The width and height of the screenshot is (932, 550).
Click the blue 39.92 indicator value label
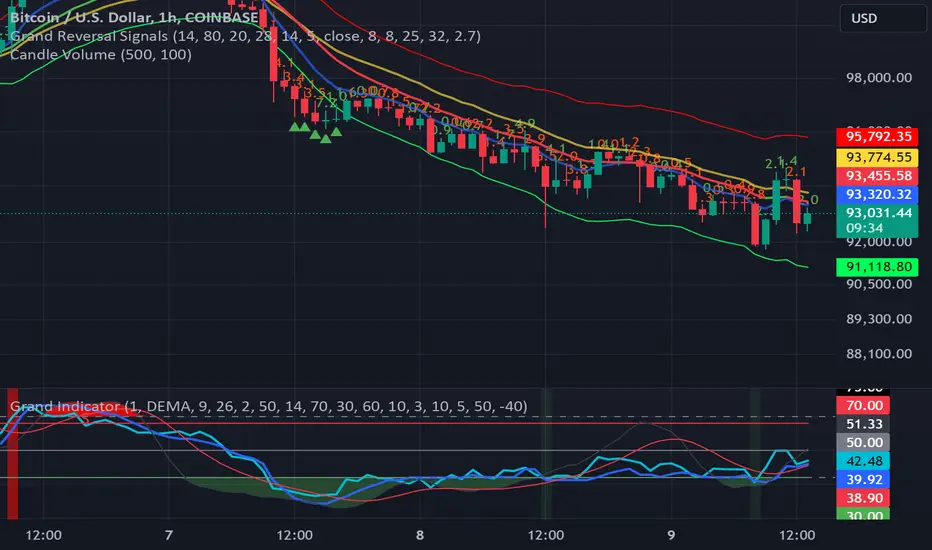point(863,479)
